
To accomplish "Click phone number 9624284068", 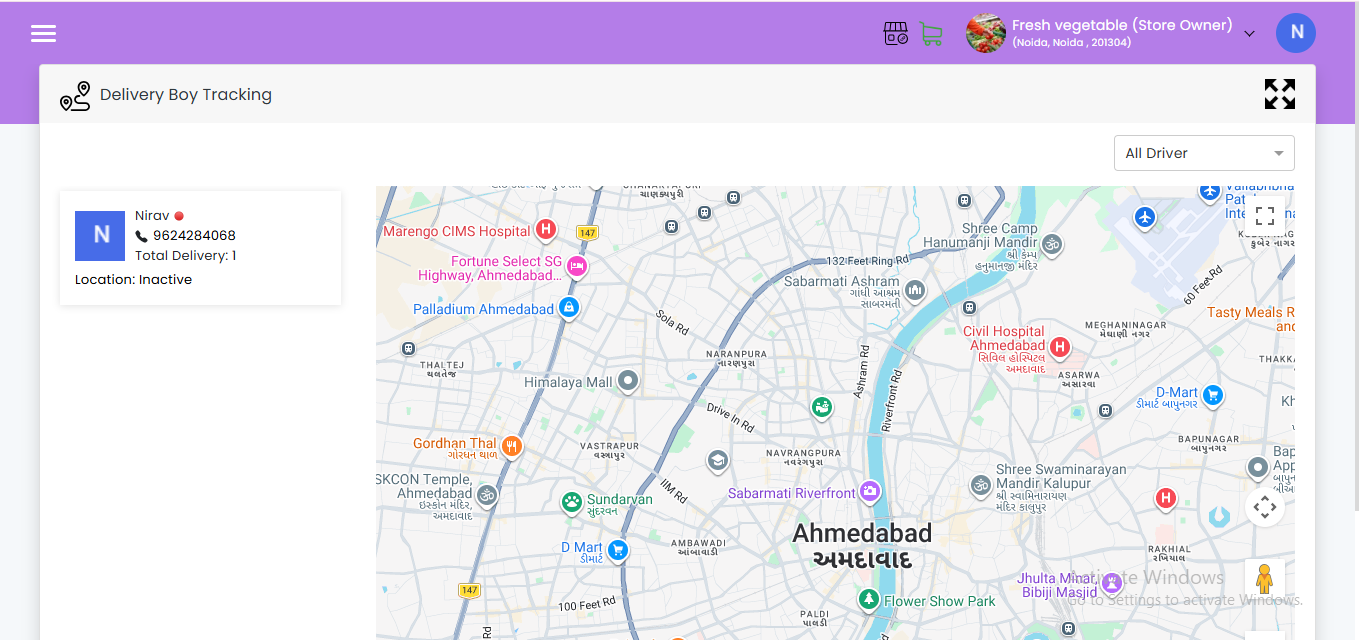I will coord(194,236).
